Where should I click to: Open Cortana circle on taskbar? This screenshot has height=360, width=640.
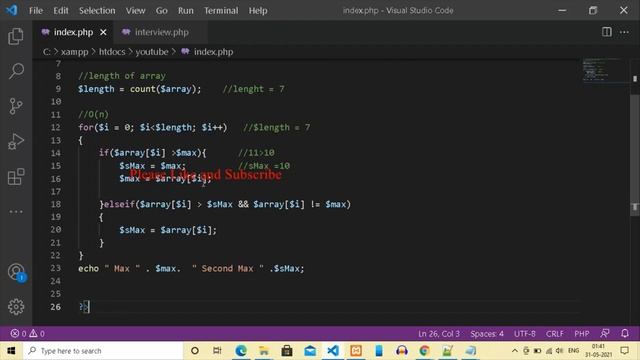195,351
